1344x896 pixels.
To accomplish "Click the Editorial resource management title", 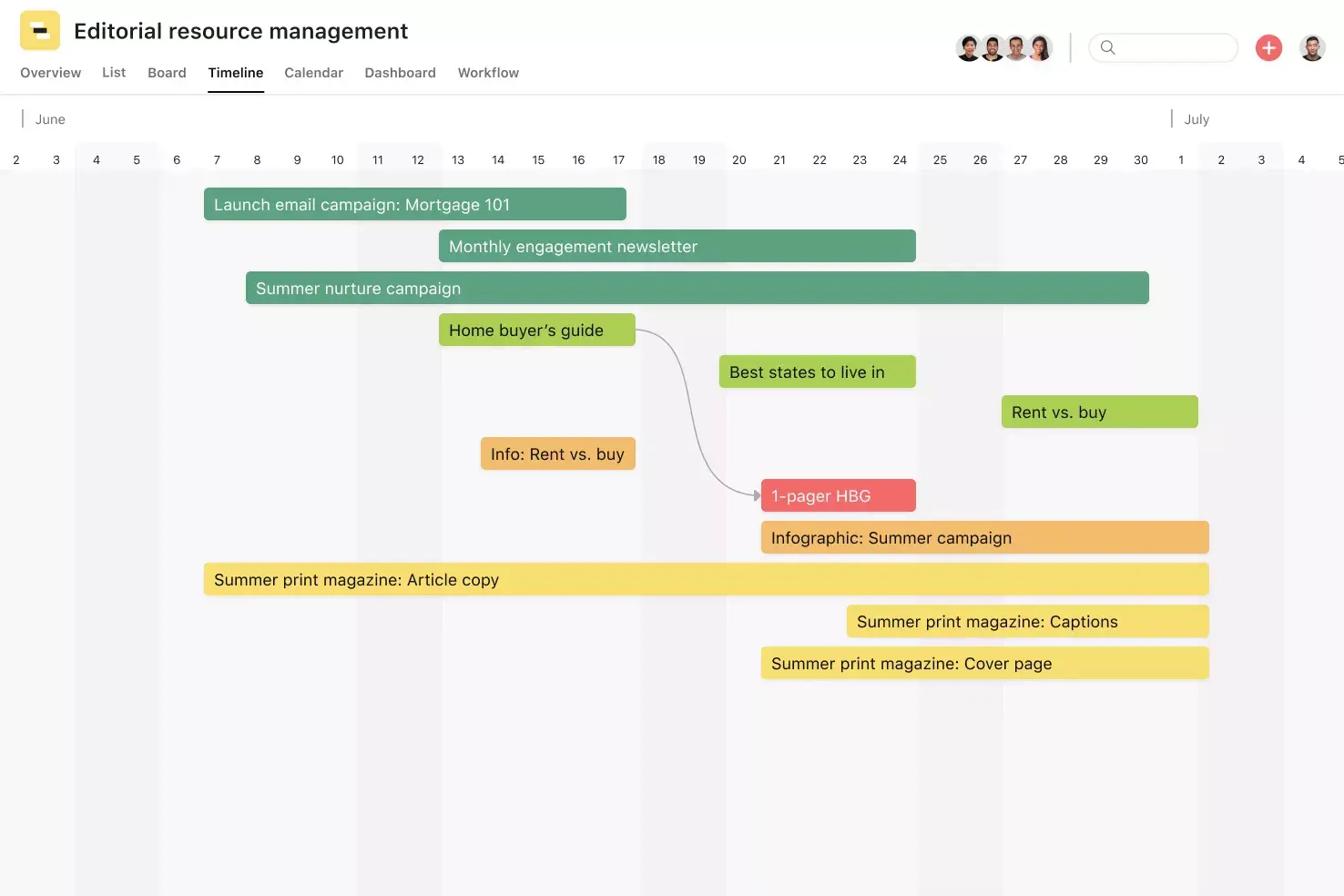I will coord(240,30).
